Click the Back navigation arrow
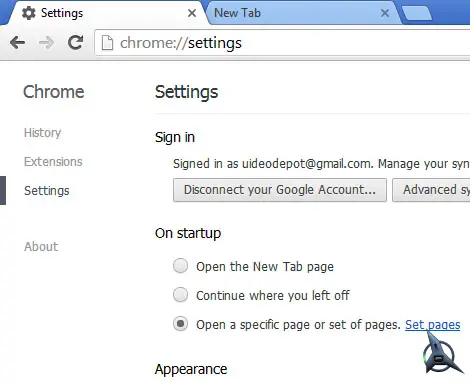 point(17,43)
